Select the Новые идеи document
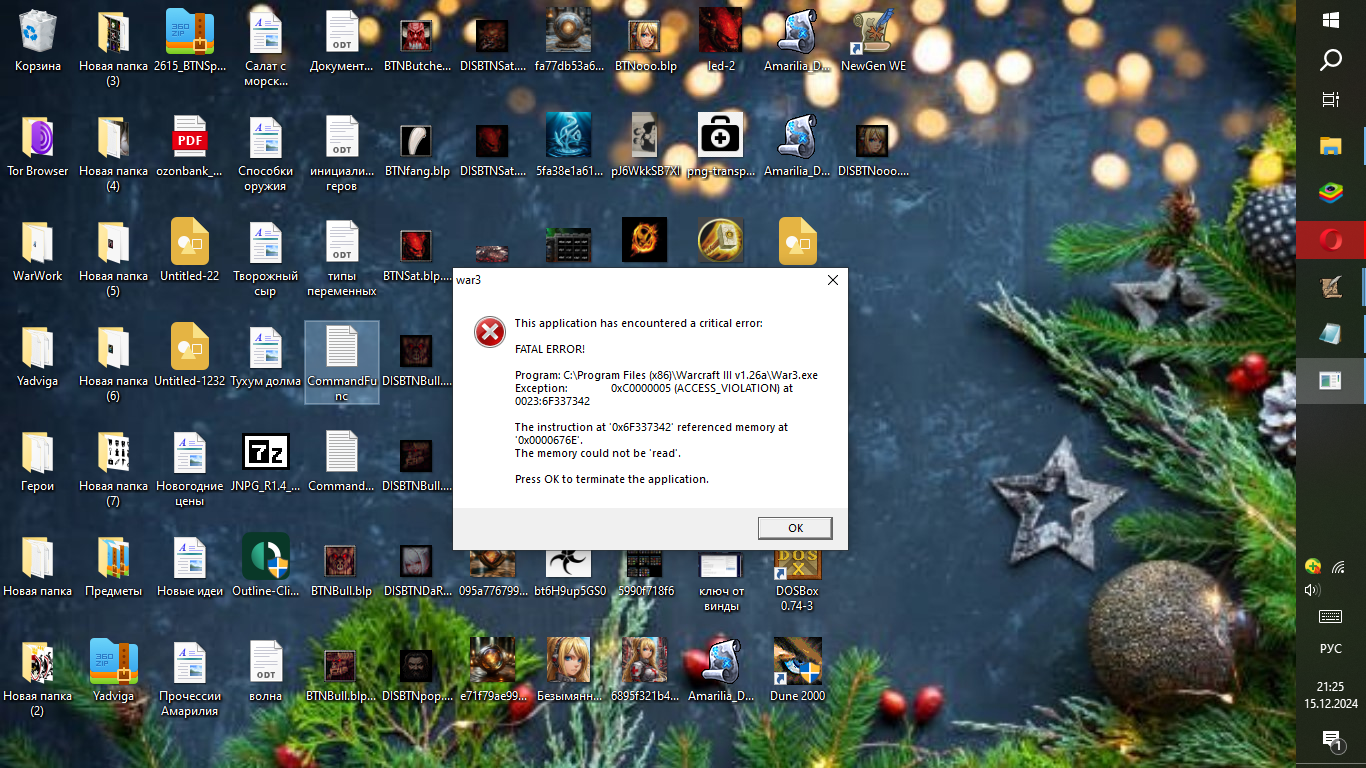The image size is (1366, 768). (190, 567)
